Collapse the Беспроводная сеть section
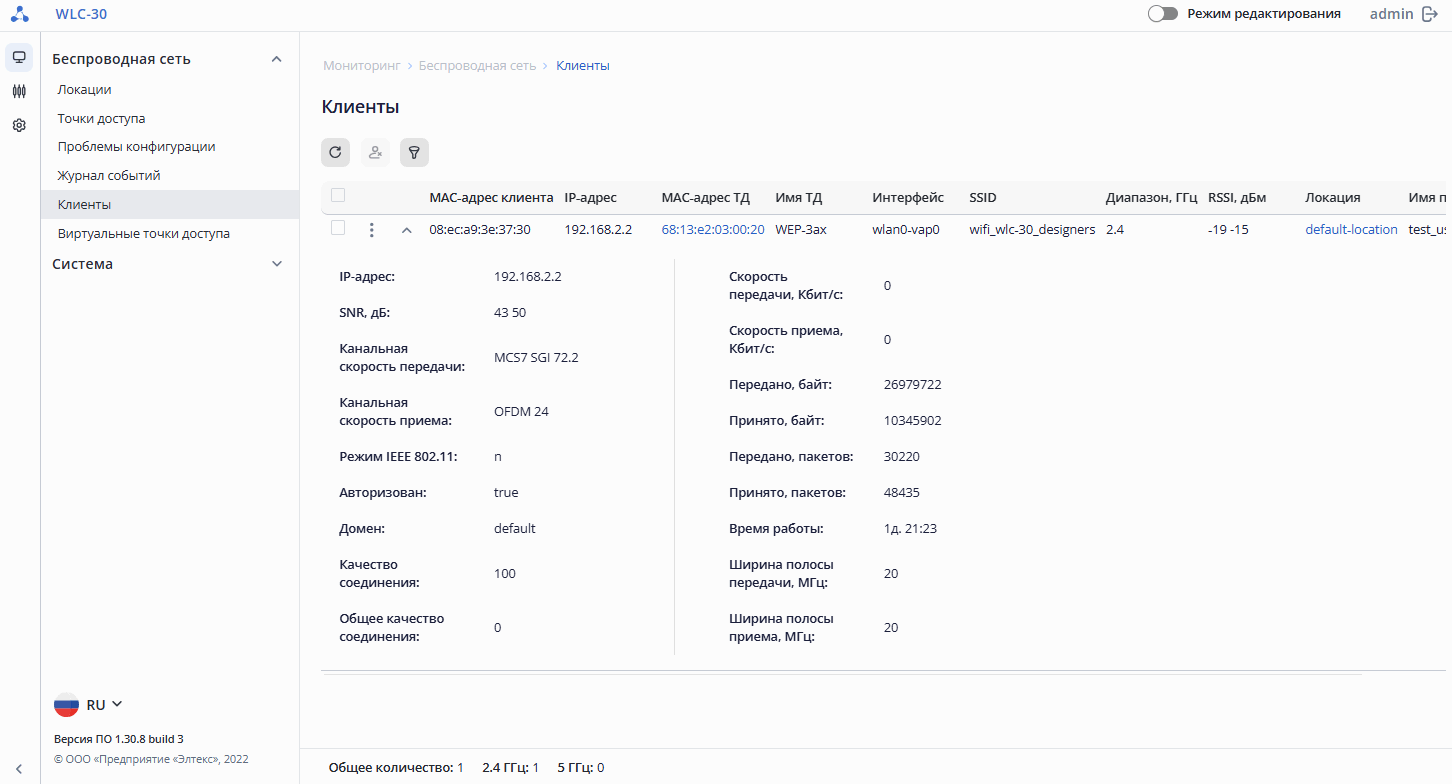Screen dimensions: 1452x784 coord(277,59)
